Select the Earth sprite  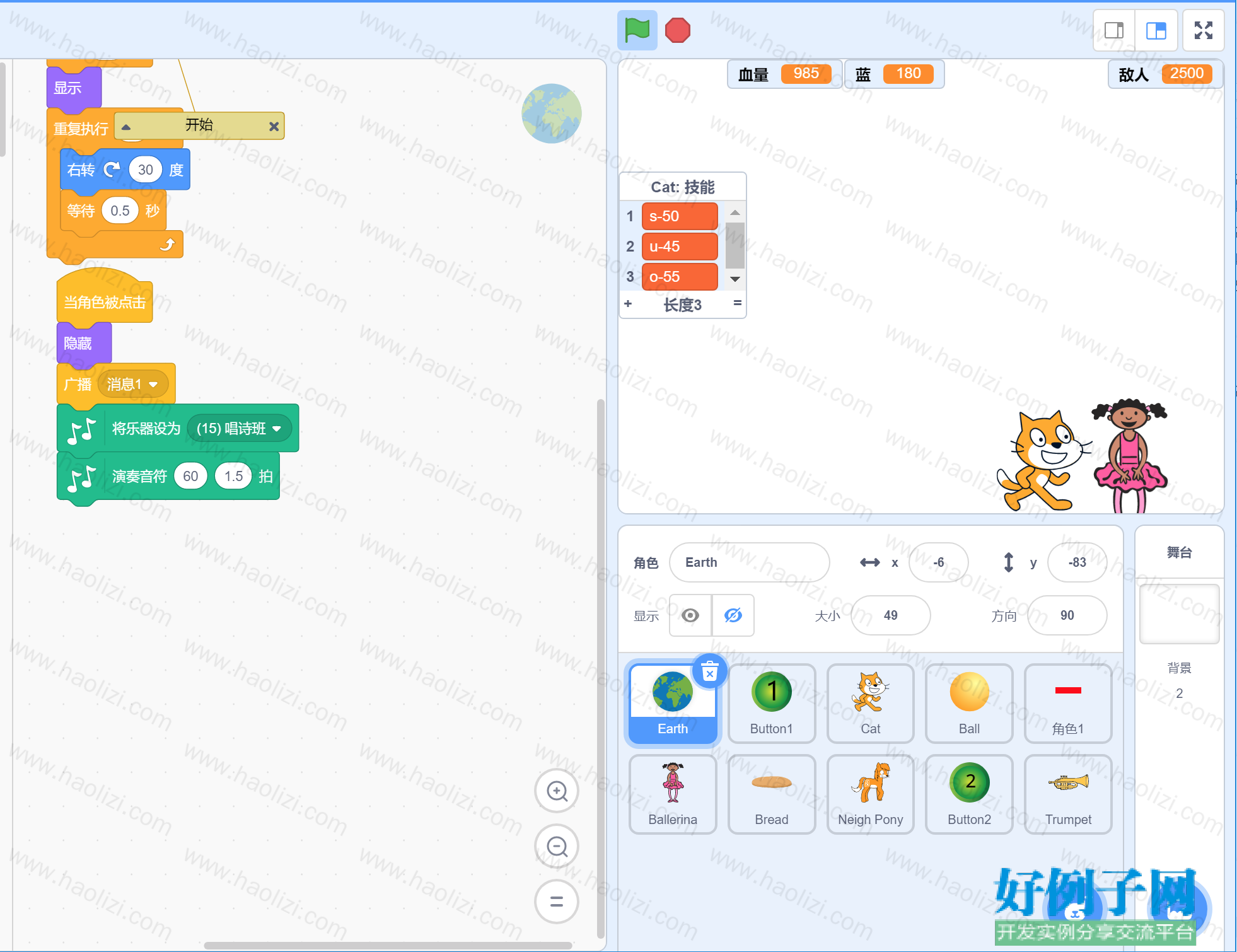[673, 704]
